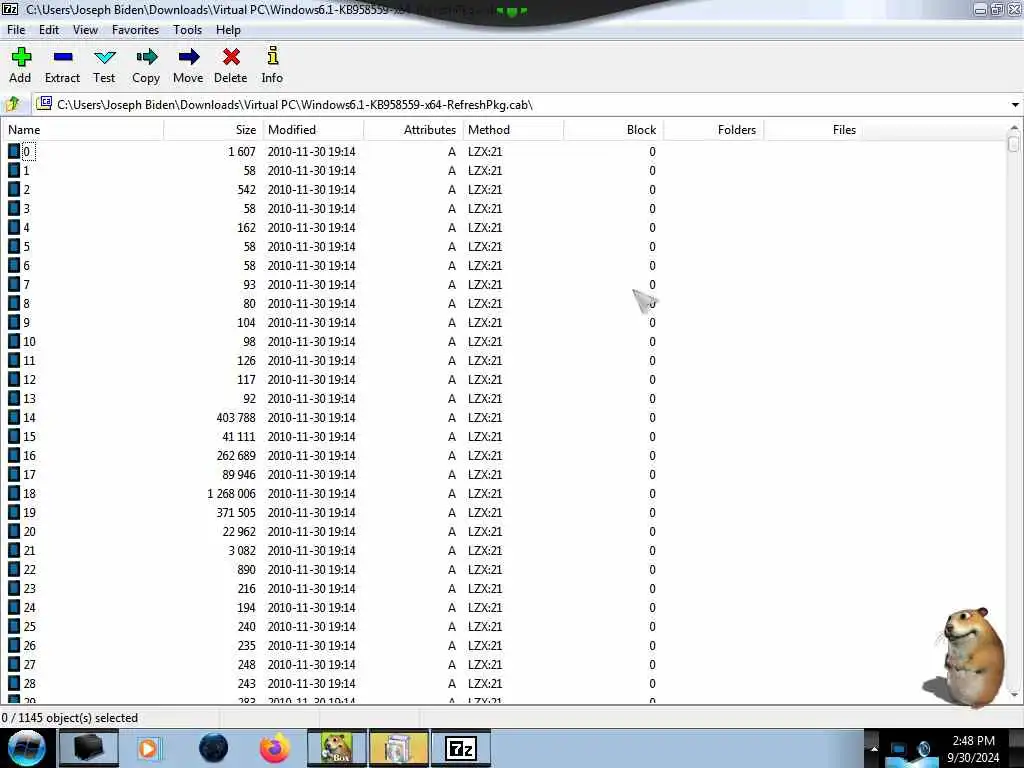Click modified date of file 12
Image resolution: width=1024 pixels, height=768 pixels.
tap(312, 379)
